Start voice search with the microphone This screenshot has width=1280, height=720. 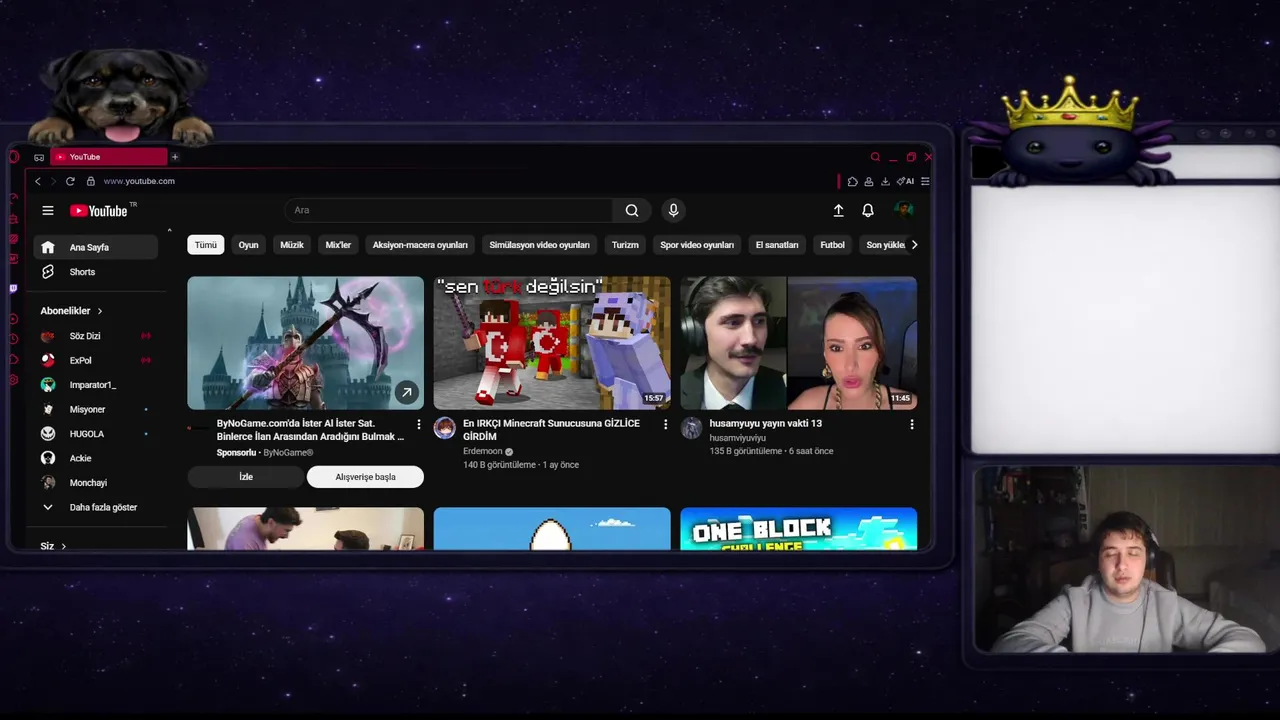tap(673, 210)
